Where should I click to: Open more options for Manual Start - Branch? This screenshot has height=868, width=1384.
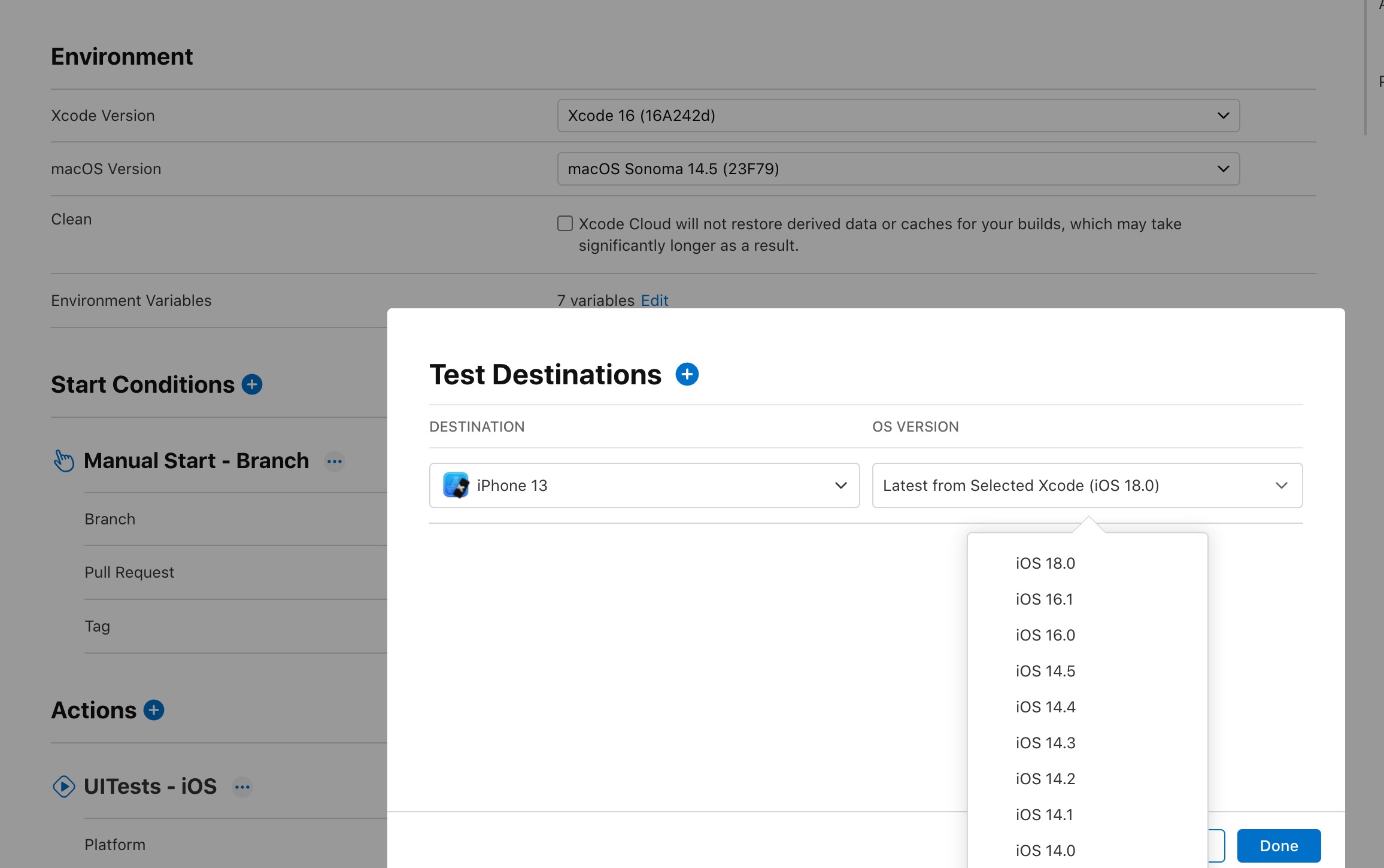point(335,462)
